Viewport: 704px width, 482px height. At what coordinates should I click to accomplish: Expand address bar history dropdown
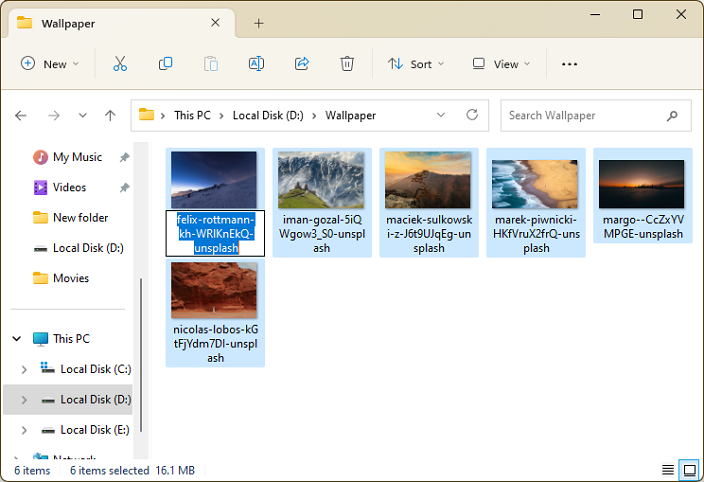[x=441, y=115]
